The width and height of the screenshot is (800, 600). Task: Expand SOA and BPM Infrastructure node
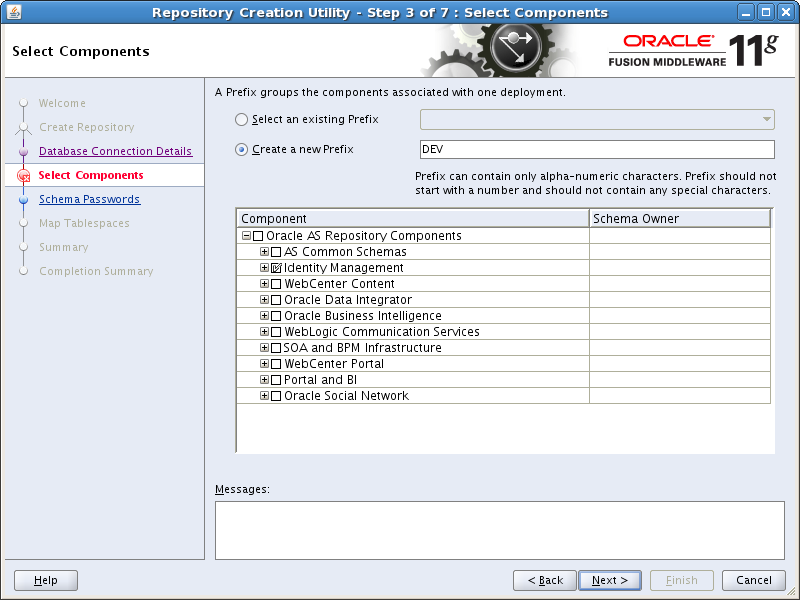(264, 347)
